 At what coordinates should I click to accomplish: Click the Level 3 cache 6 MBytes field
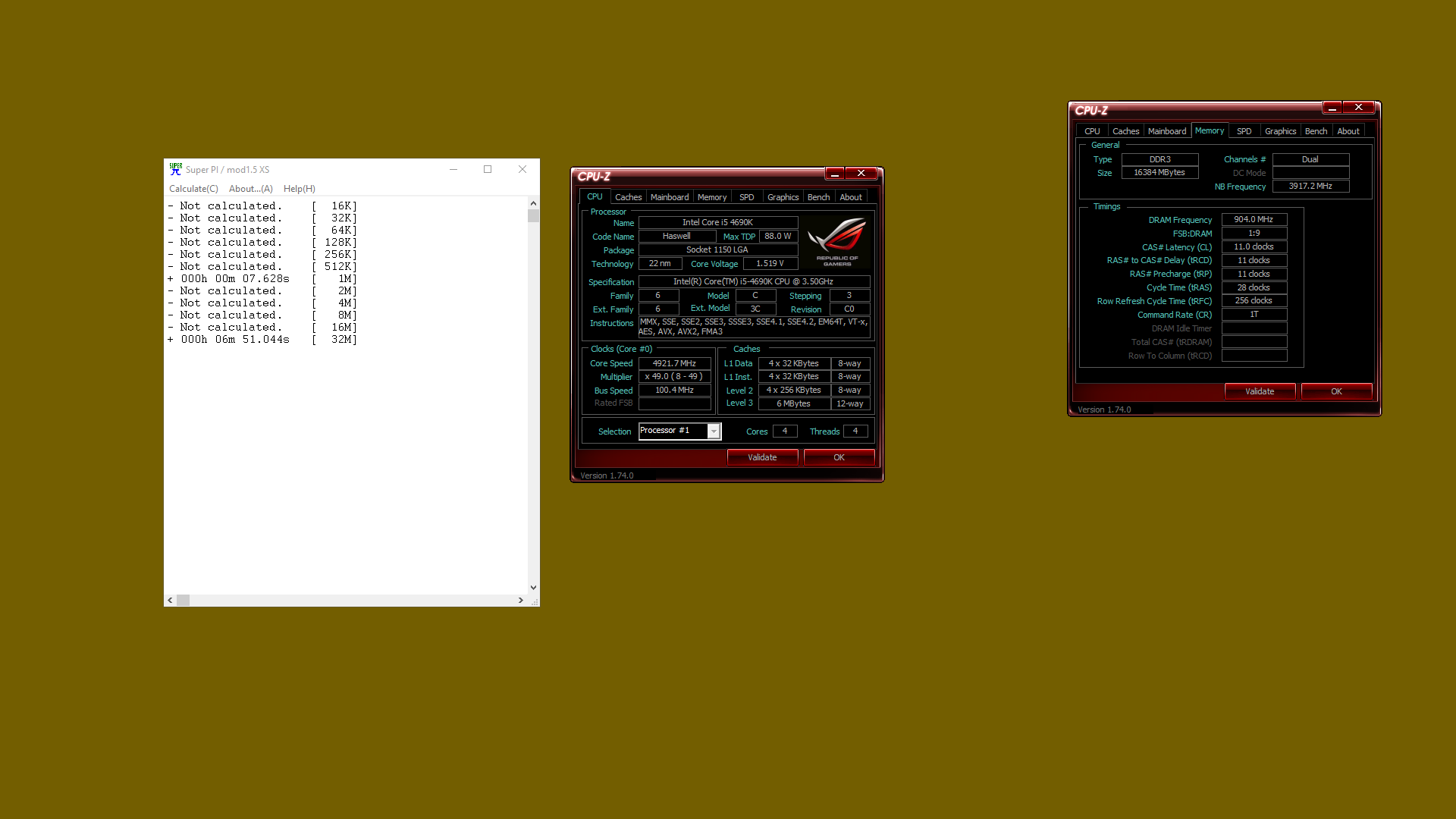click(794, 404)
